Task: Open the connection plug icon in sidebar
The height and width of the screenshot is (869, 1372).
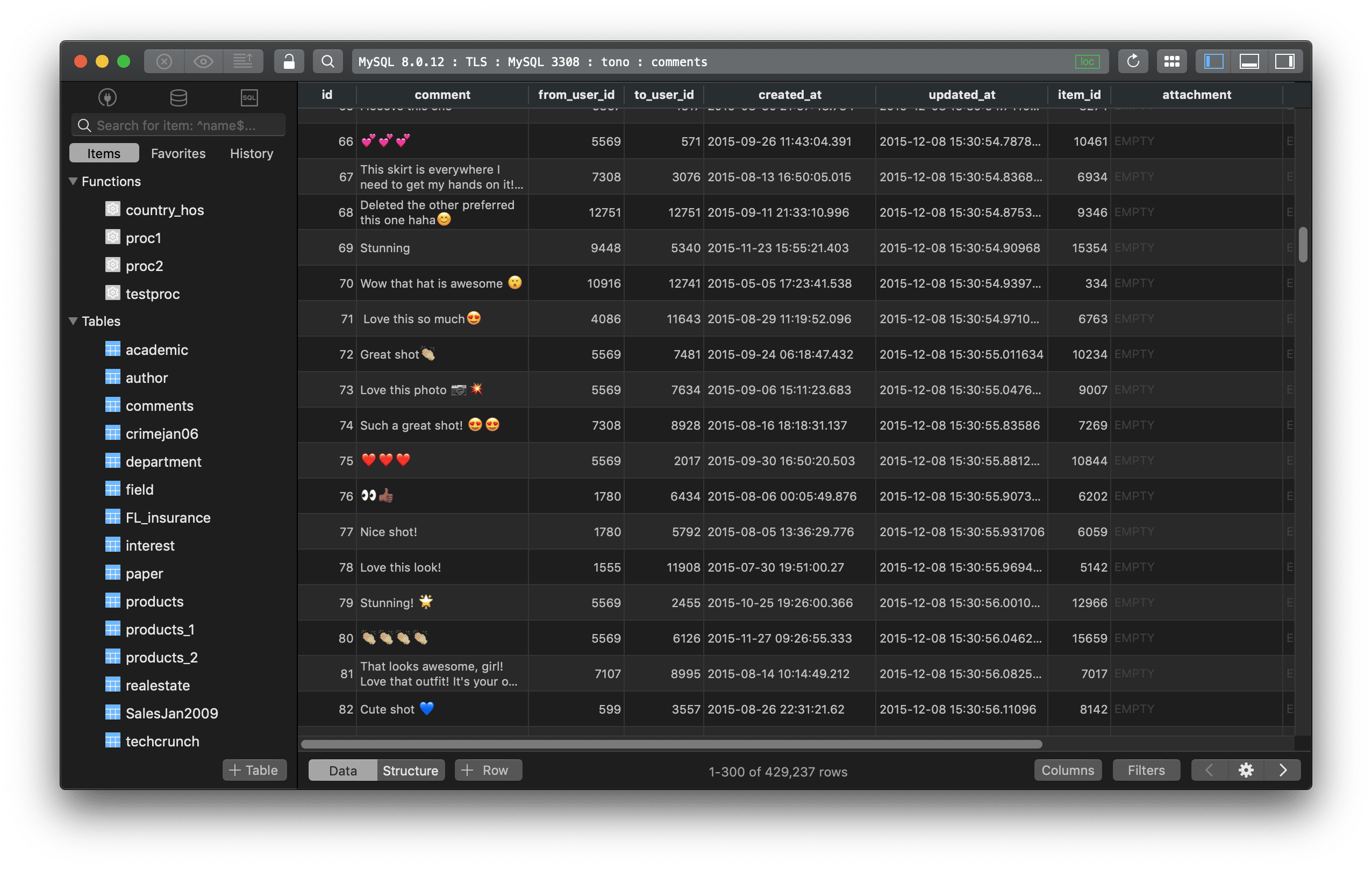Action: tap(107, 97)
